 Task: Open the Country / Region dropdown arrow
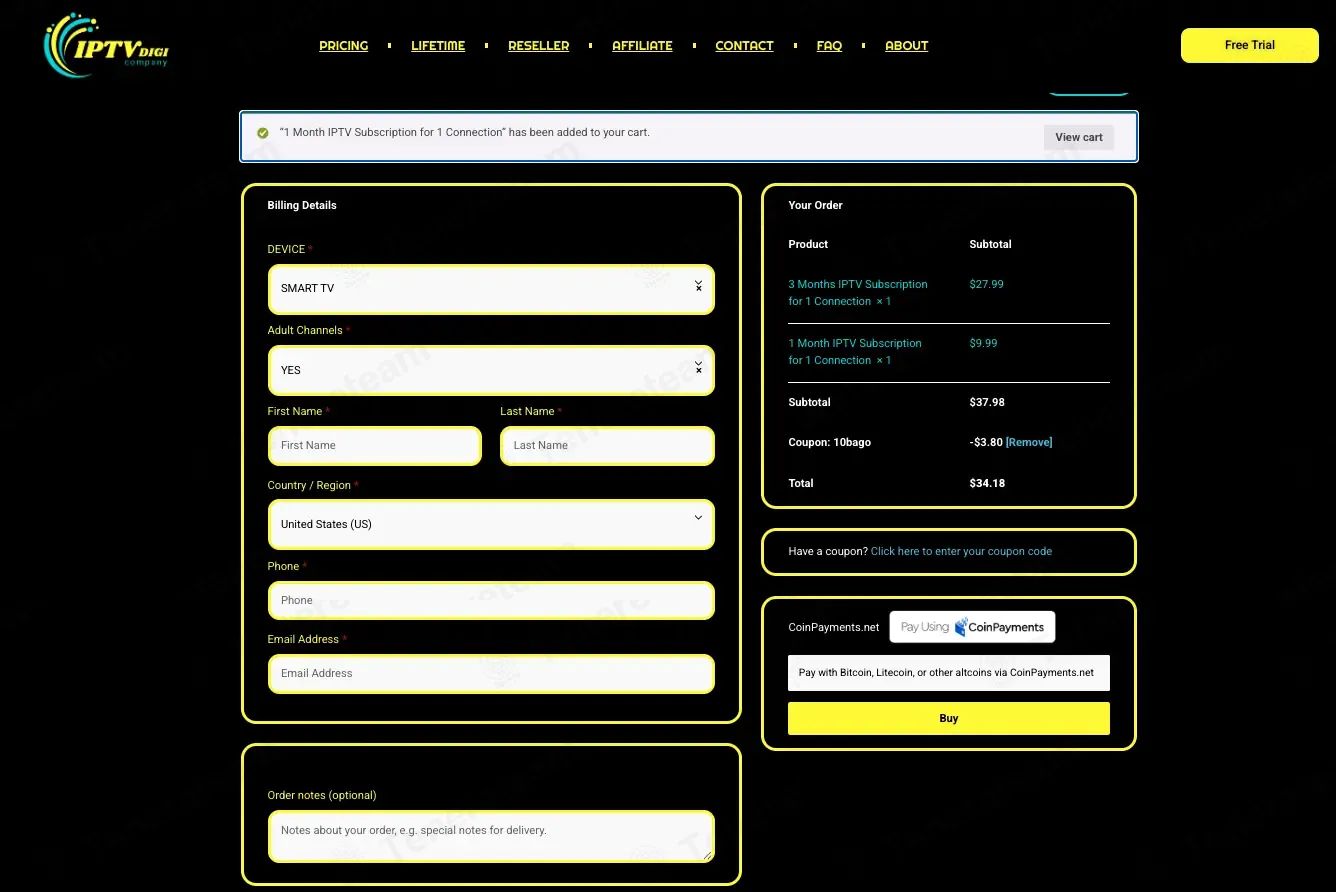[698, 518]
